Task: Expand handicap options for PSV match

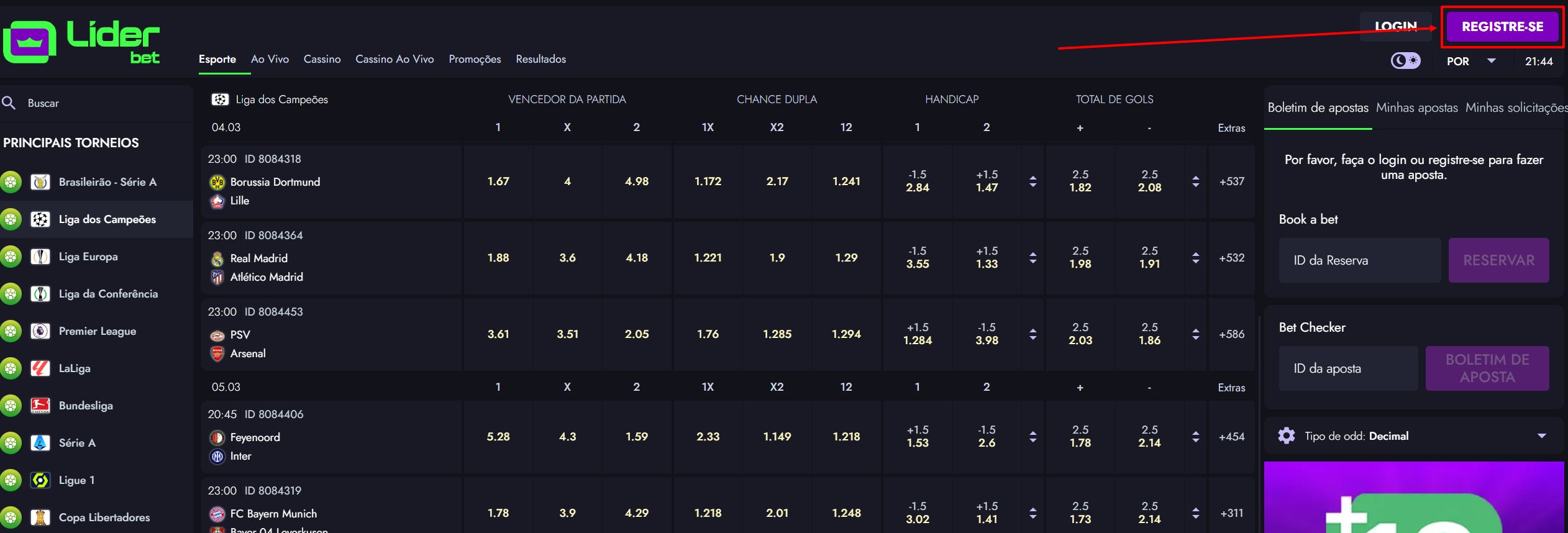Action: [1032, 334]
